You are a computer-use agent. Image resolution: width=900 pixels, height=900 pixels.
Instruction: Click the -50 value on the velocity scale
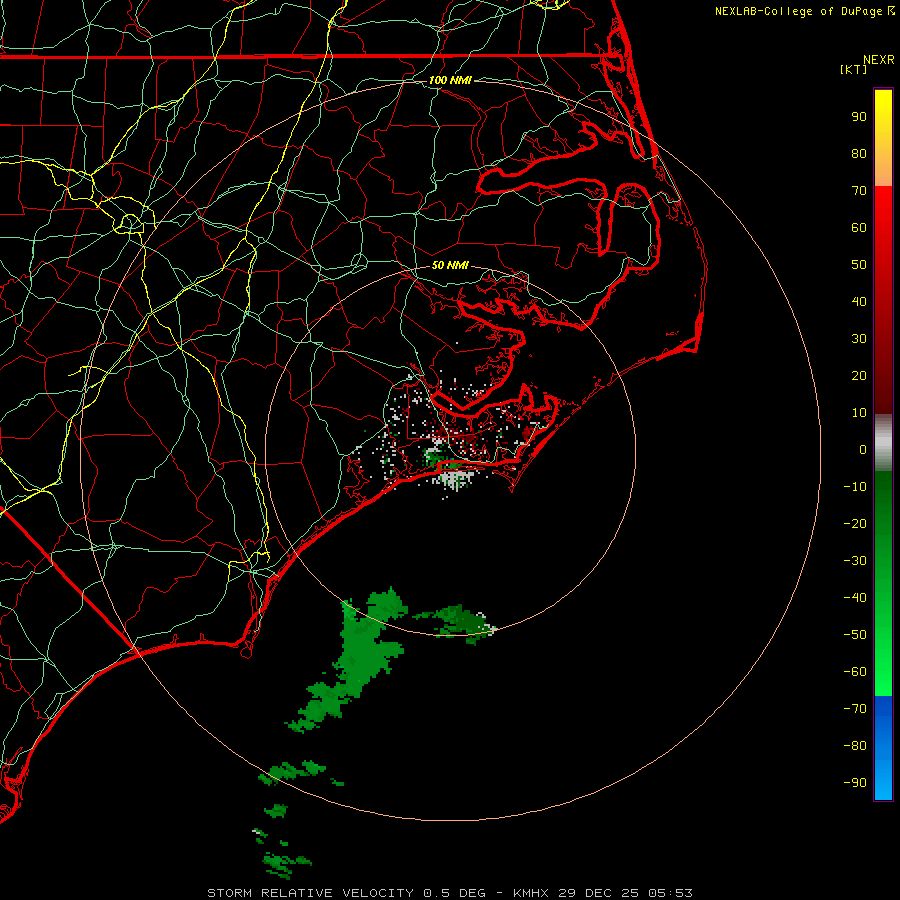(x=855, y=635)
